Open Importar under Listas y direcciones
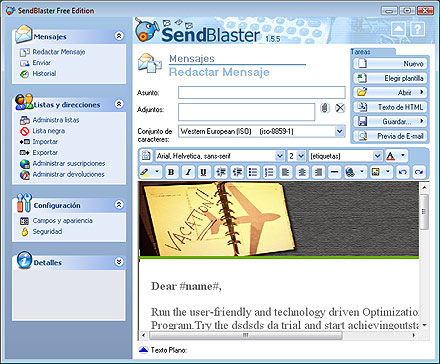This screenshot has height=364, width=440. click(x=45, y=142)
